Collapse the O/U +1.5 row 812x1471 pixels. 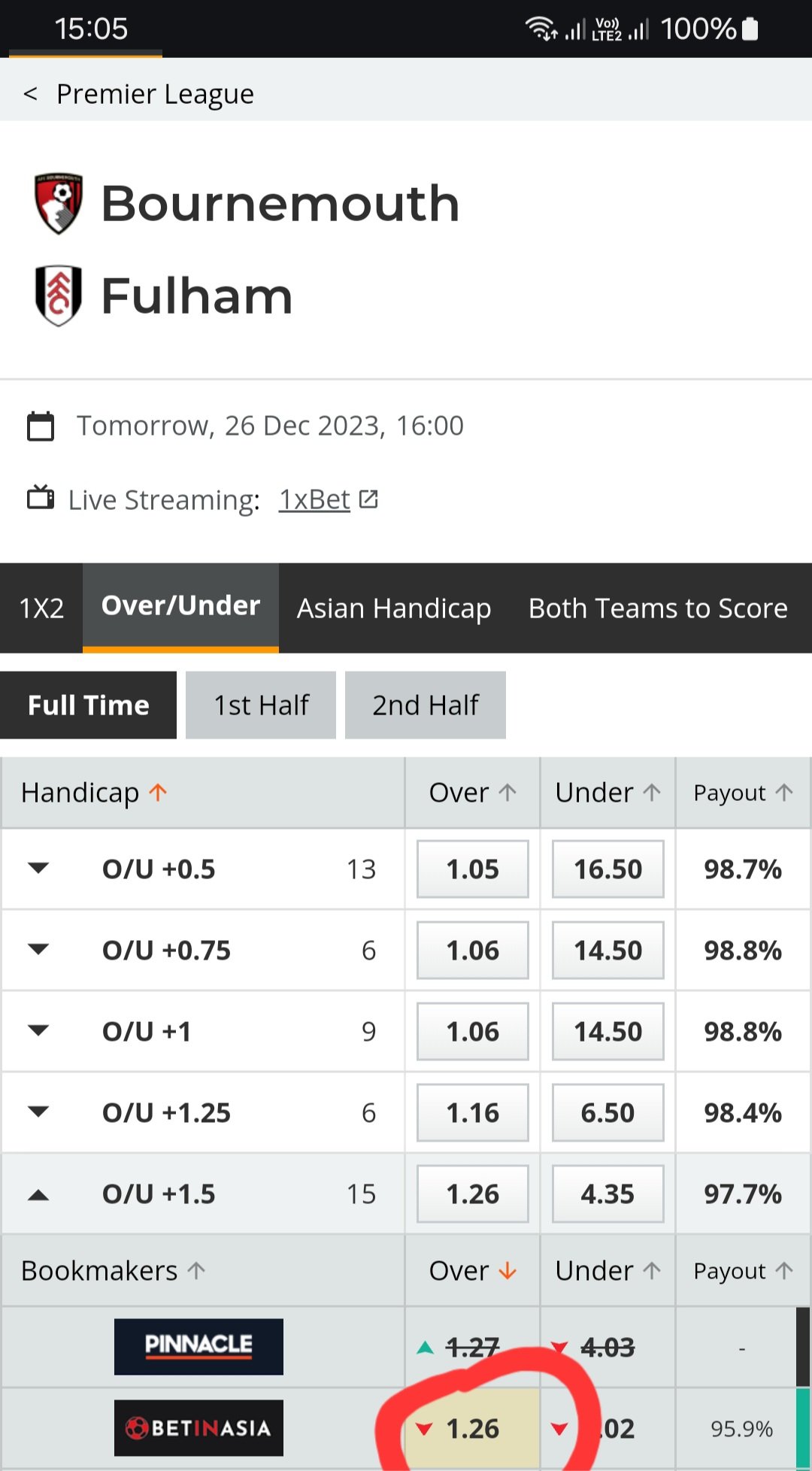(38, 1194)
